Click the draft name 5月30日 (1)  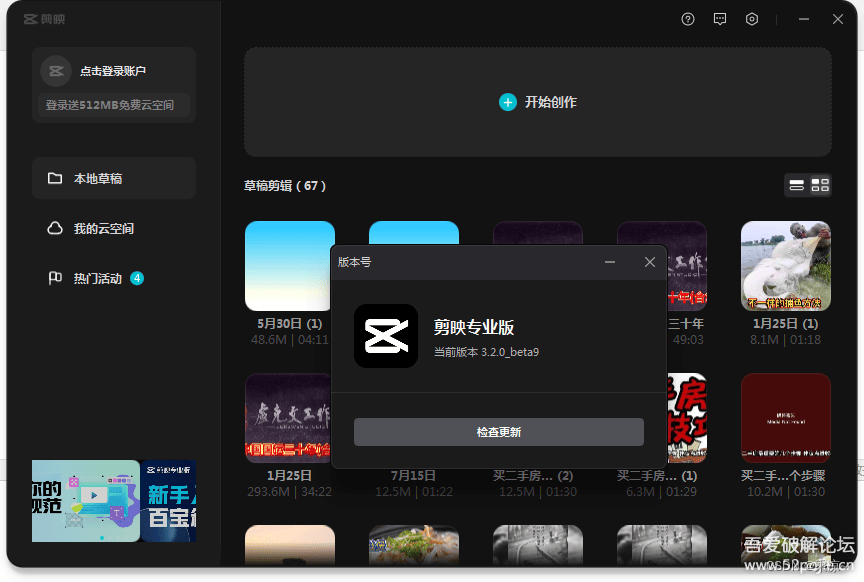pyautogui.click(x=290, y=324)
